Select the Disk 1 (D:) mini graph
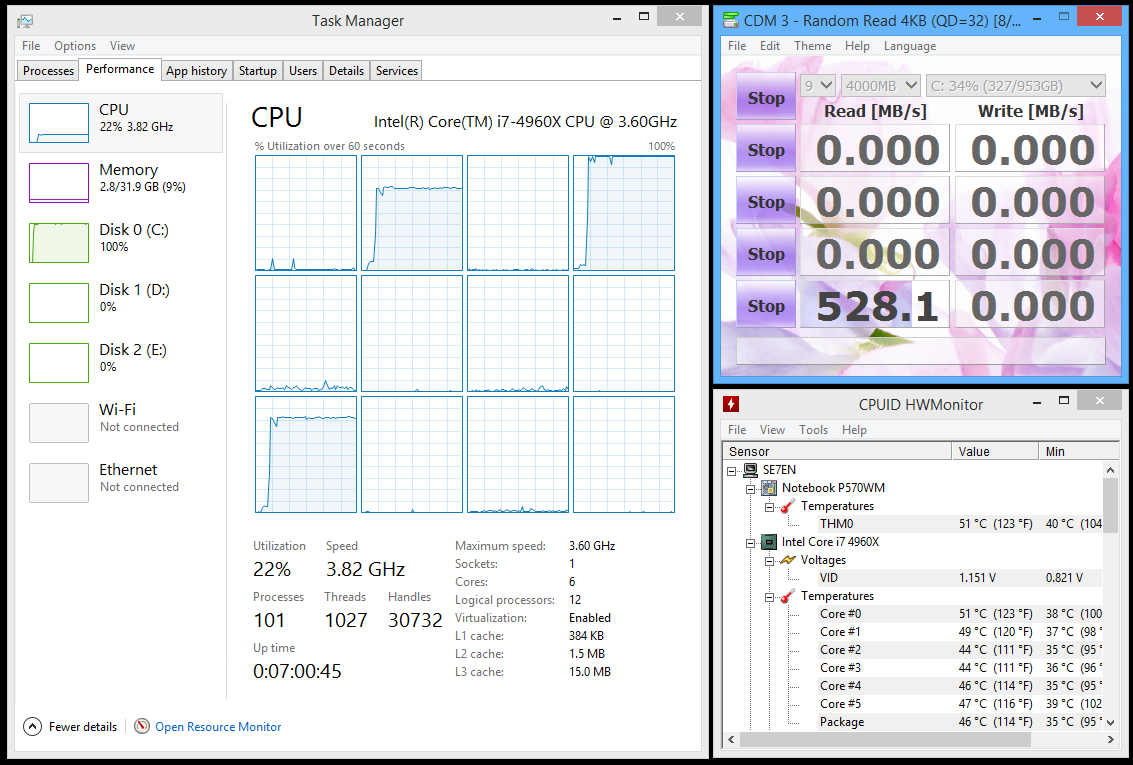The image size is (1133, 765). click(59, 303)
